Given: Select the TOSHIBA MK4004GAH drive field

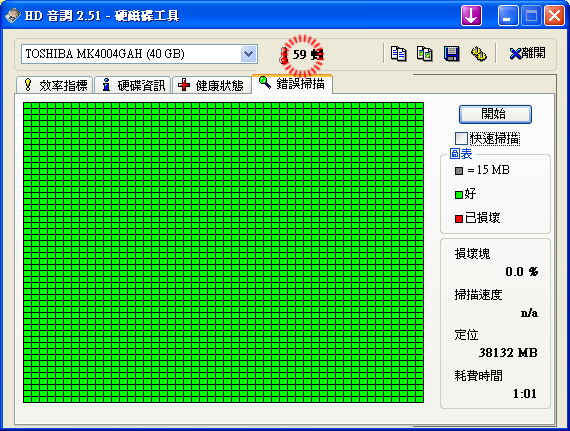Looking at the screenshot, I should [139, 54].
